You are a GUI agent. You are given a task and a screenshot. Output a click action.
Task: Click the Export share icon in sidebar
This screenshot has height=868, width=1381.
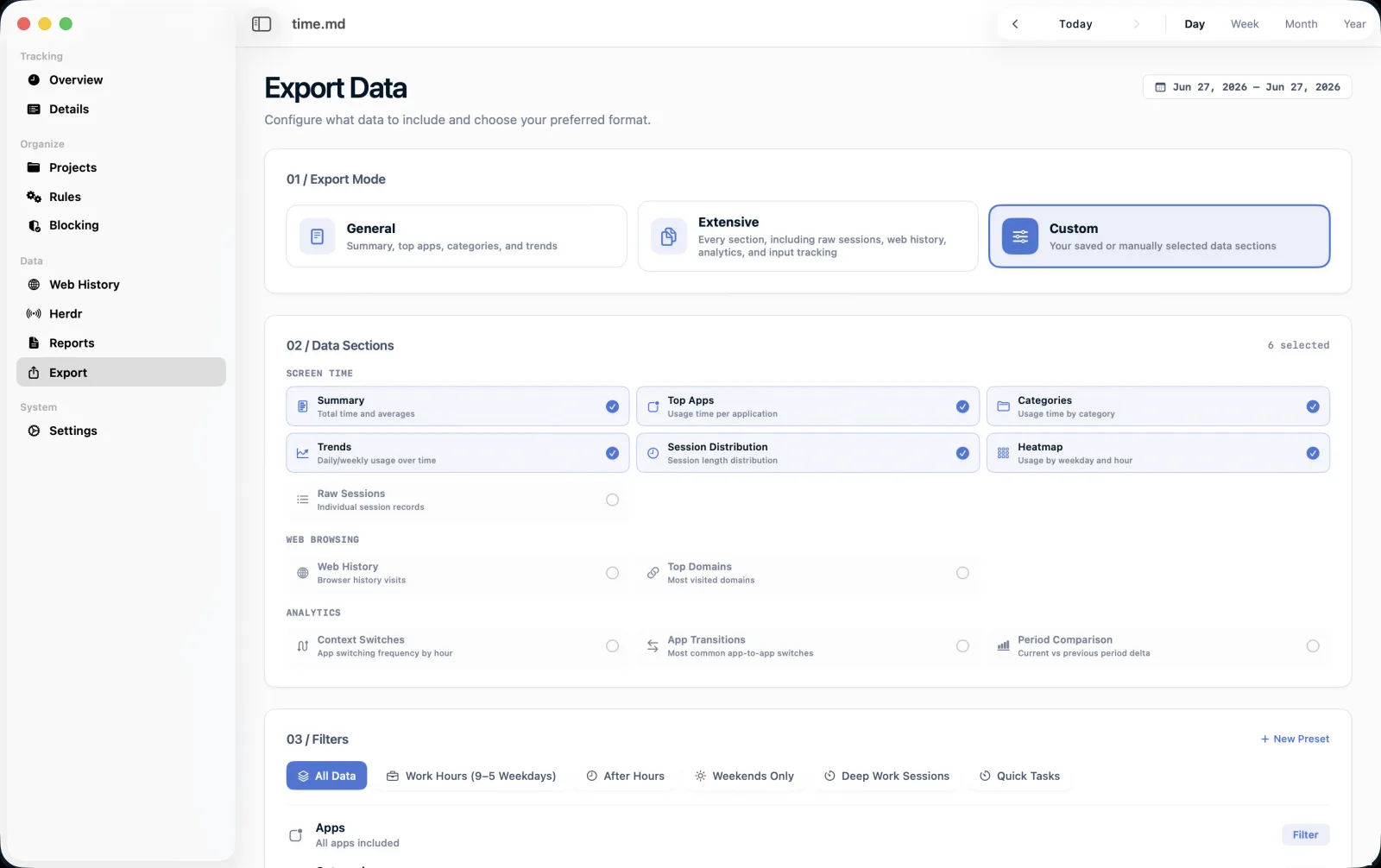coord(34,373)
